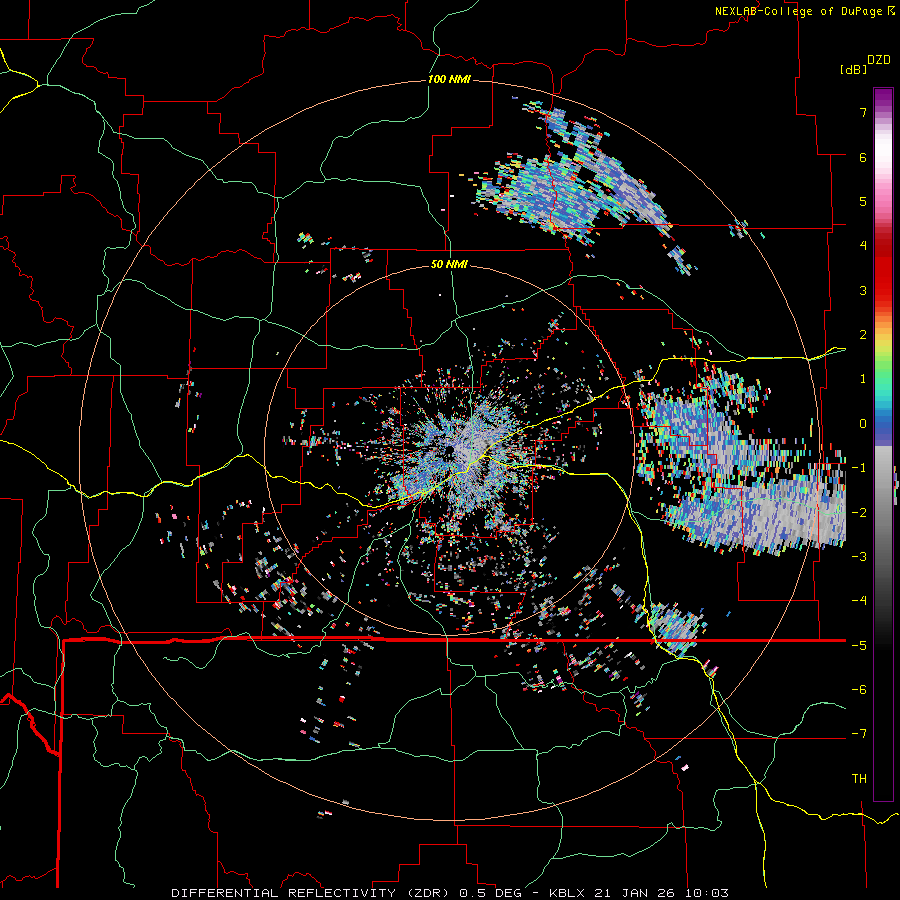Click the -6 value on the scale
The image size is (900, 900).
(x=859, y=689)
